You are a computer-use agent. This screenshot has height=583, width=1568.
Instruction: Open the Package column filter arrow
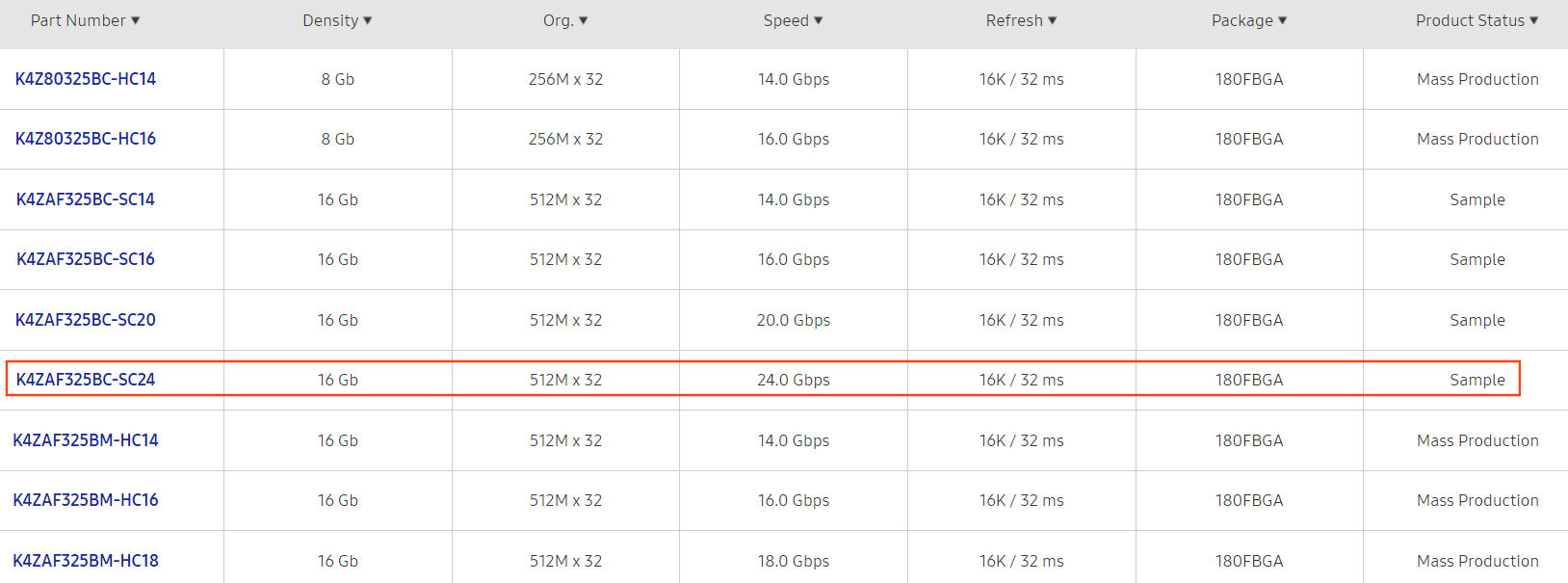(1282, 21)
